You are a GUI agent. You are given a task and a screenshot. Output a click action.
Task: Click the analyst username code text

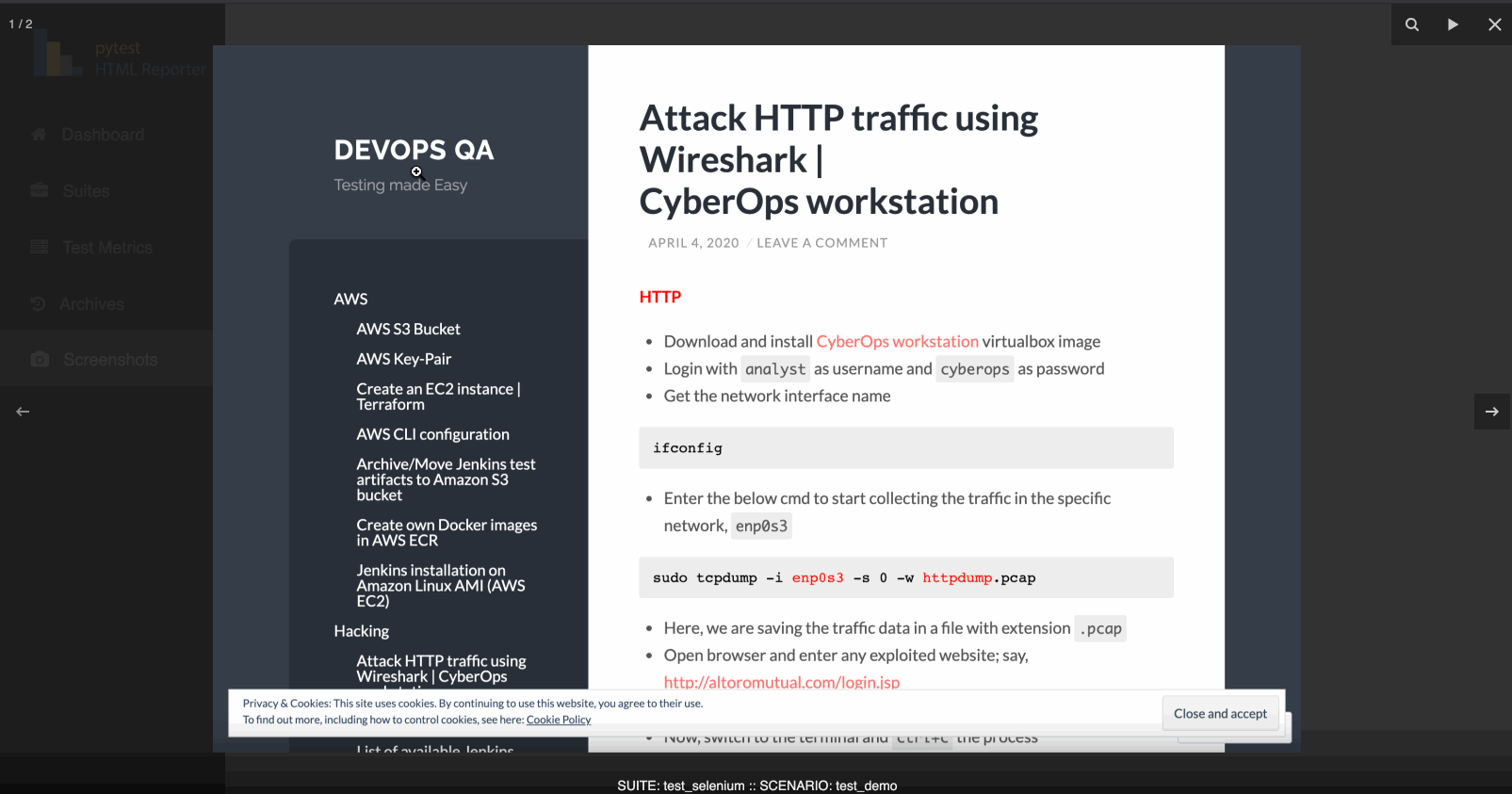click(x=774, y=369)
